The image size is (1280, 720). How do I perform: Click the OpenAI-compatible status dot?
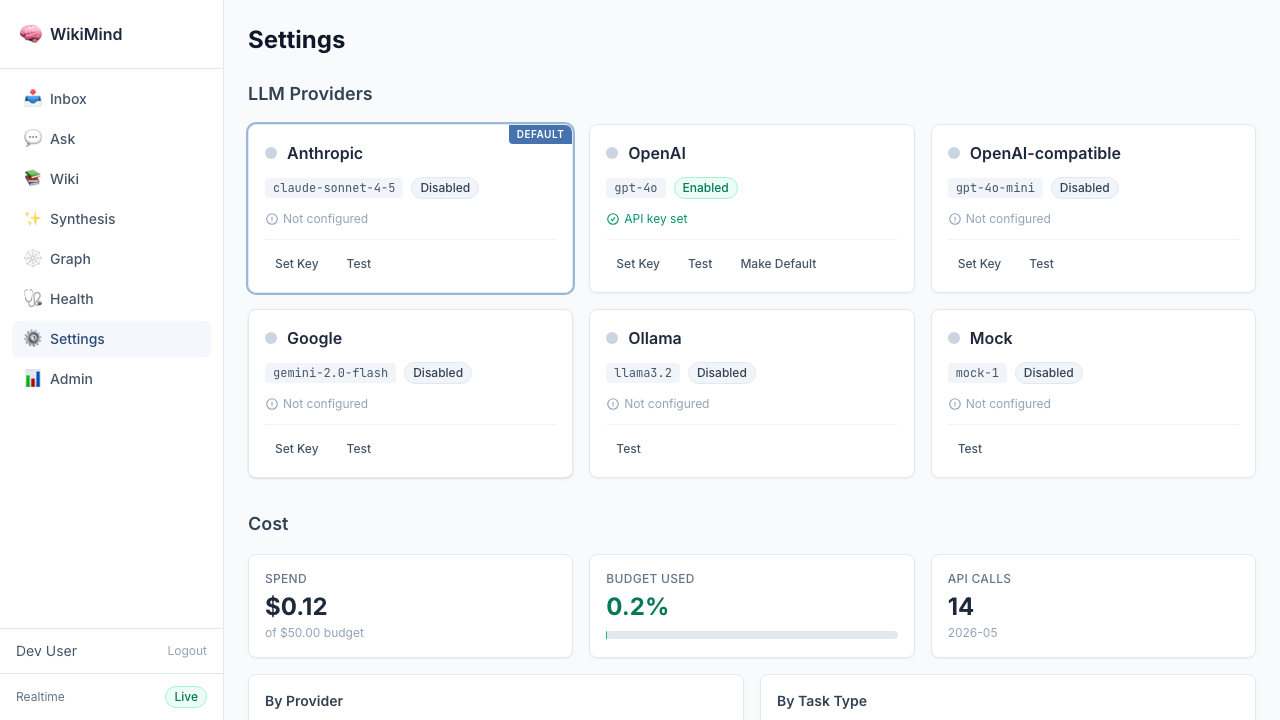click(x=954, y=153)
